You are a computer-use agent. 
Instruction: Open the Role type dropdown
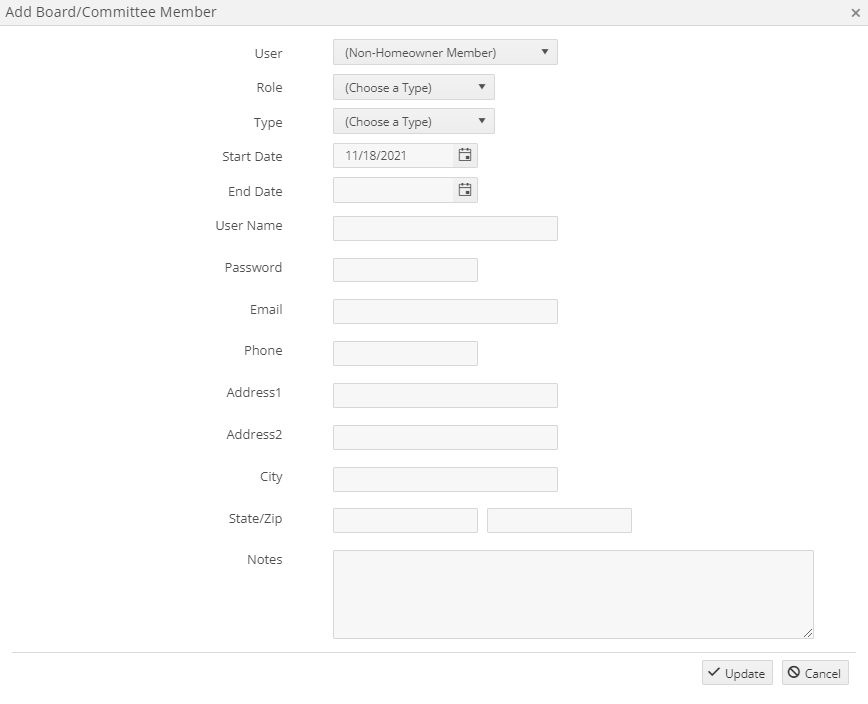click(x=414, y=87)
